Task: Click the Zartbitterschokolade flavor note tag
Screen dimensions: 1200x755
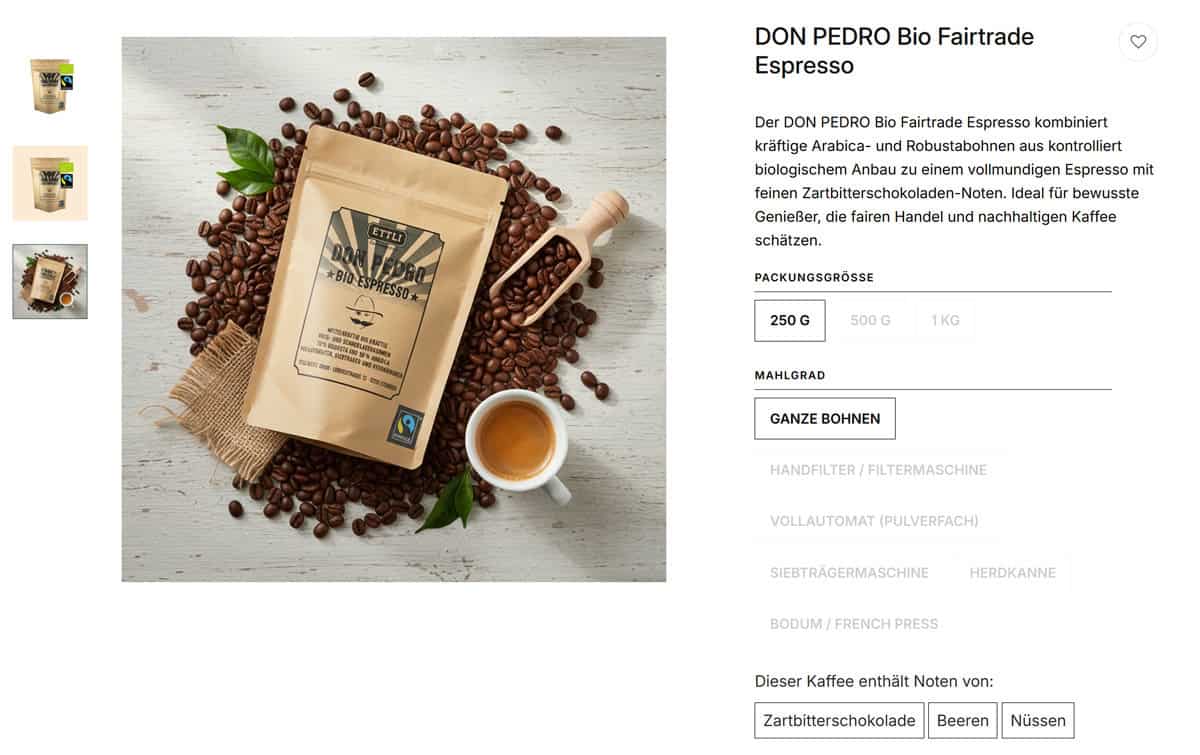Action: click(839, 720)
